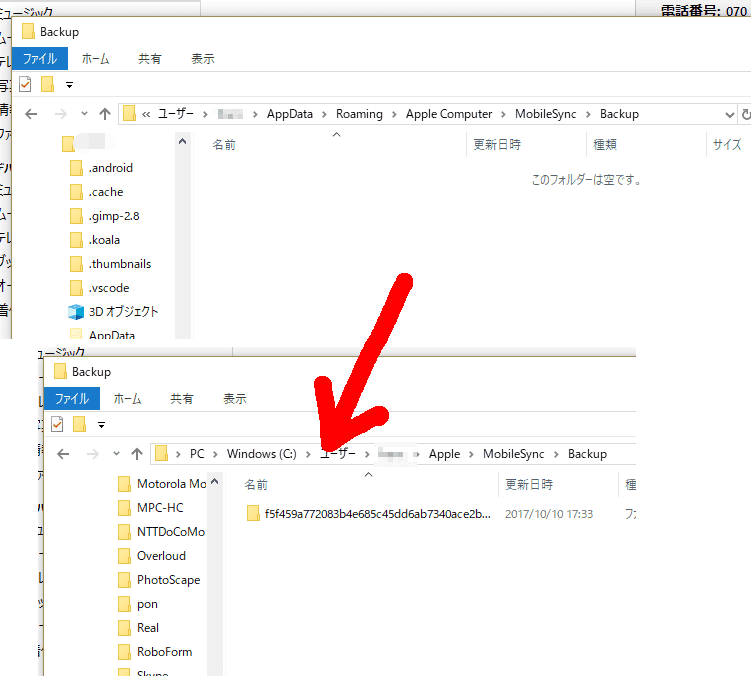751x676 pixels.
Task: Click Apple Computer in top address bar
Action: pyautogui.click(x=449, y=114)
